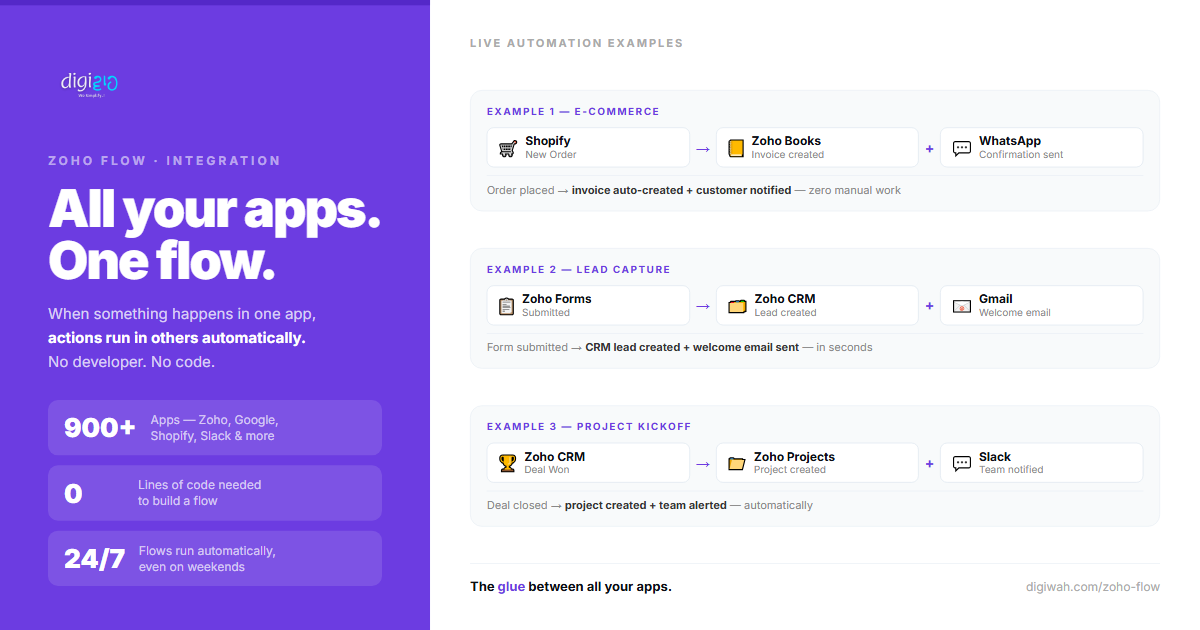Click the 'EXAMPLE 2 — LEAD CAPTURE' heading

[579, 270]
